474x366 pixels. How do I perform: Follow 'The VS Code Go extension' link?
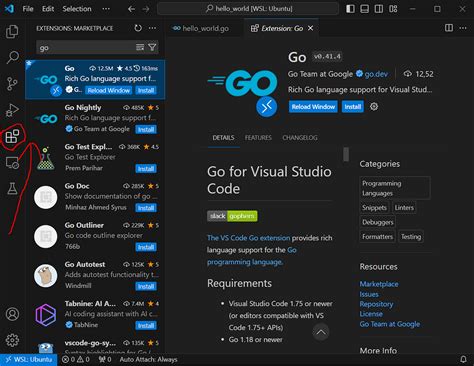248,238
